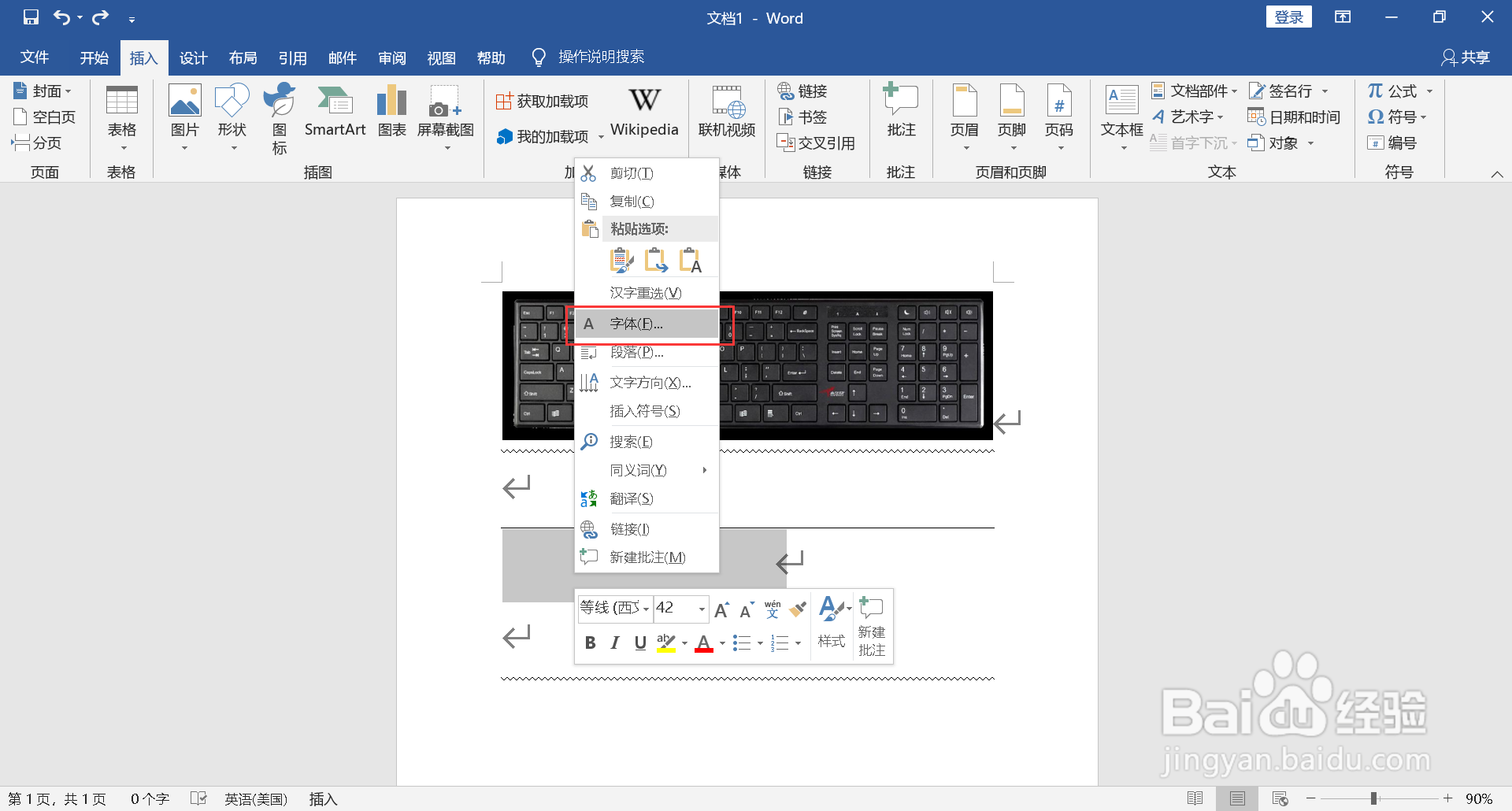The image size is (1512, 811).
Task: Insert a blank page (空白页)
Action: click(x=45, y=117)
